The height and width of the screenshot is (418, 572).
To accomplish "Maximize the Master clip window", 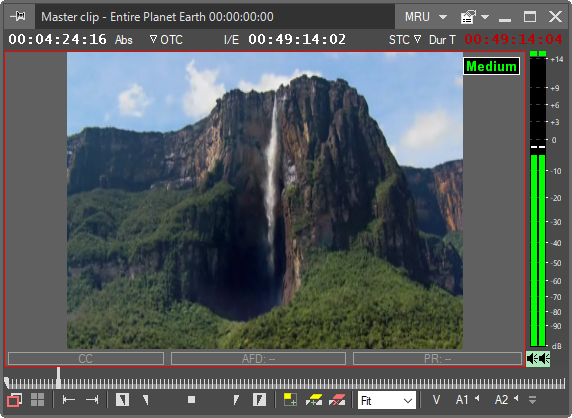I will coord(530,17).
